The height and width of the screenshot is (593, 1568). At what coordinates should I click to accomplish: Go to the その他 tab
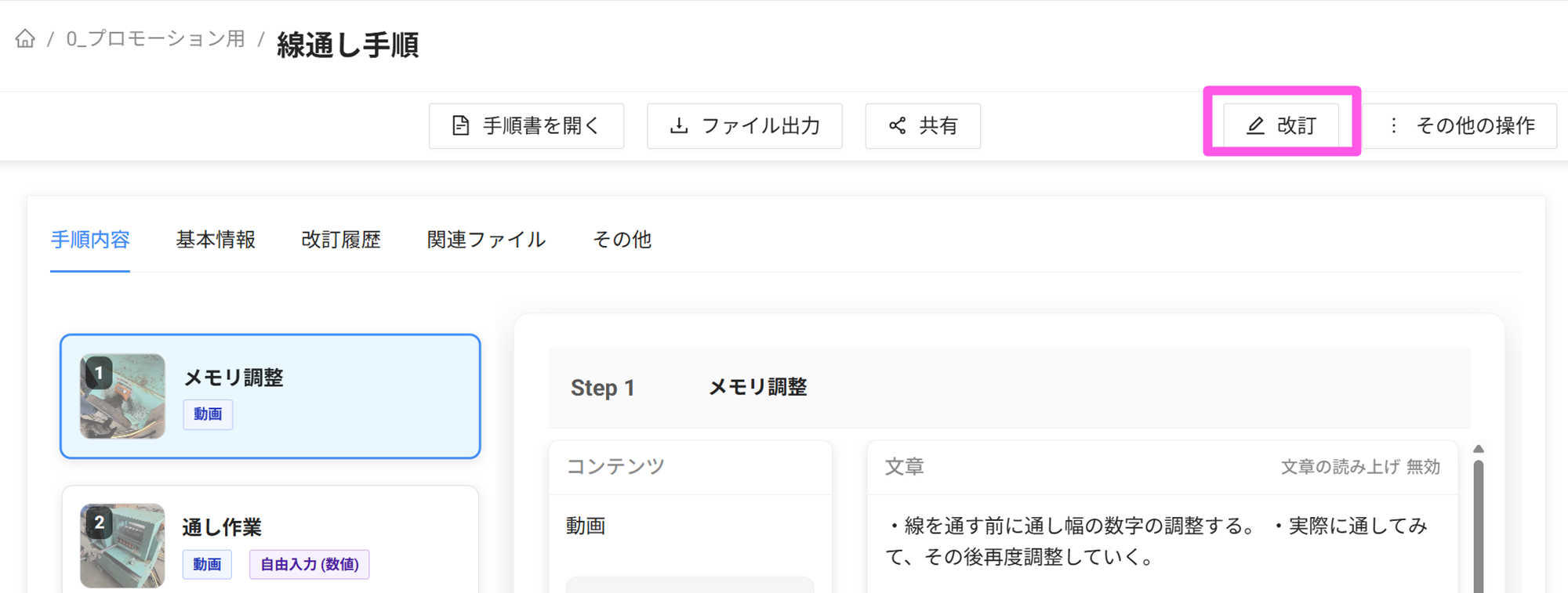pos(622,240)
